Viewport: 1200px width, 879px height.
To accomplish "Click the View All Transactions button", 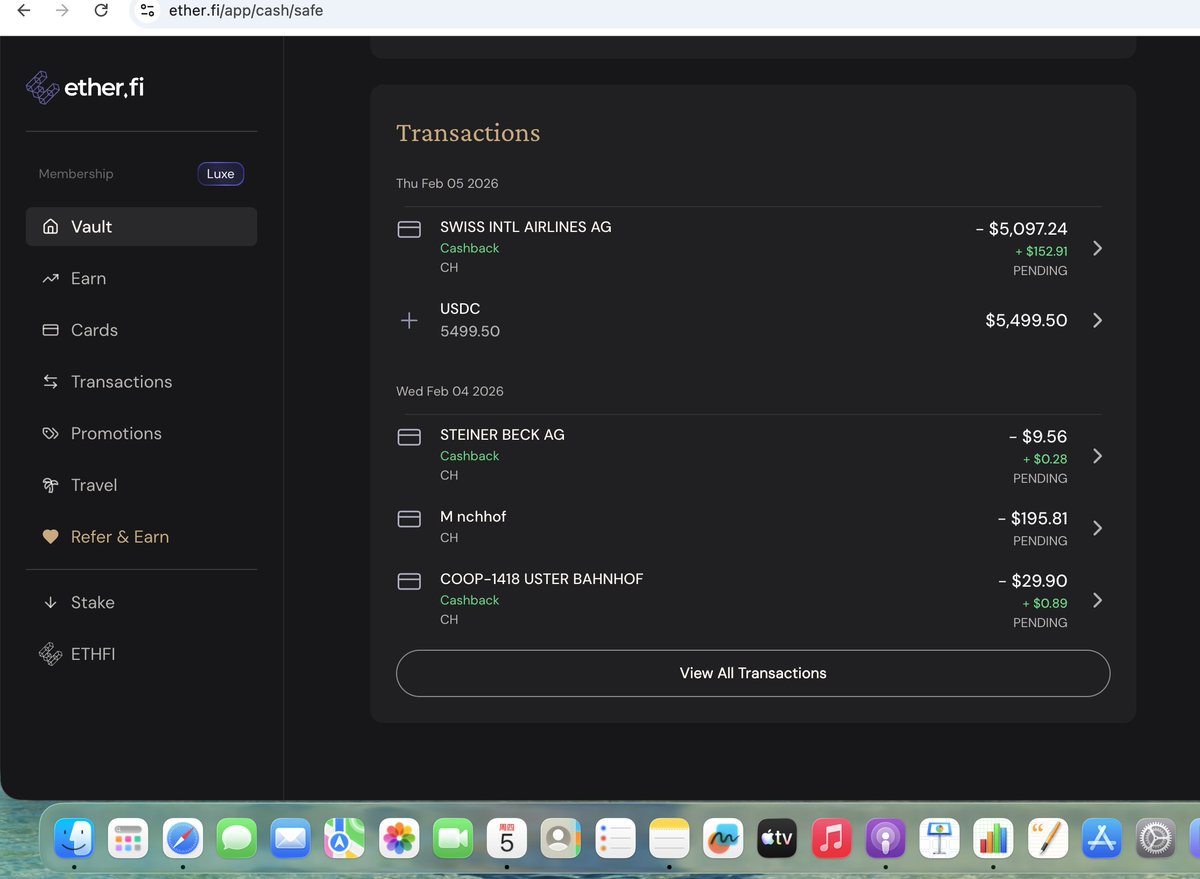I will point(752,673).
